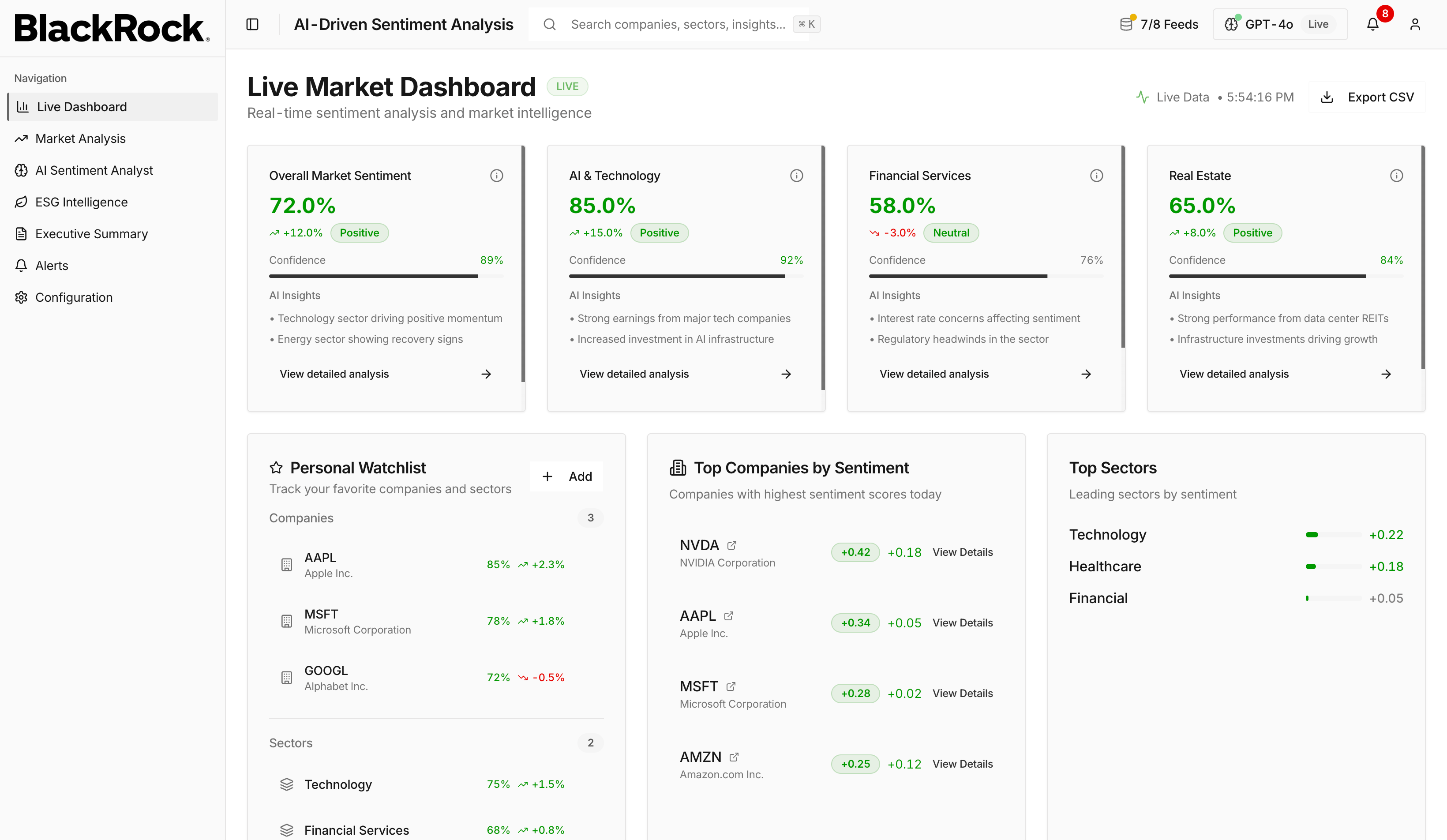Open the GPT-4o Live model selector
Screen dimensions: 1447x840
point(1280,24)
